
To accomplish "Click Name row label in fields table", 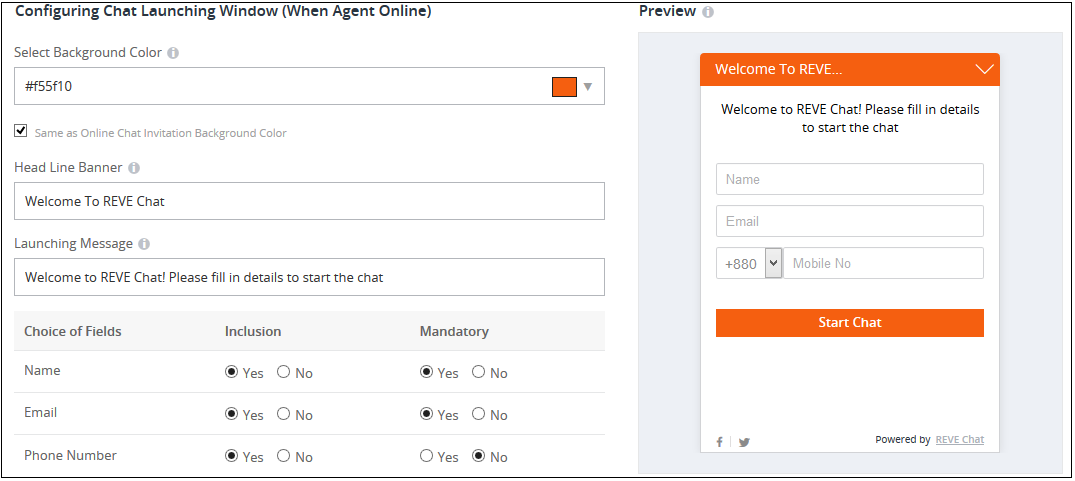I will coord(42,371).
